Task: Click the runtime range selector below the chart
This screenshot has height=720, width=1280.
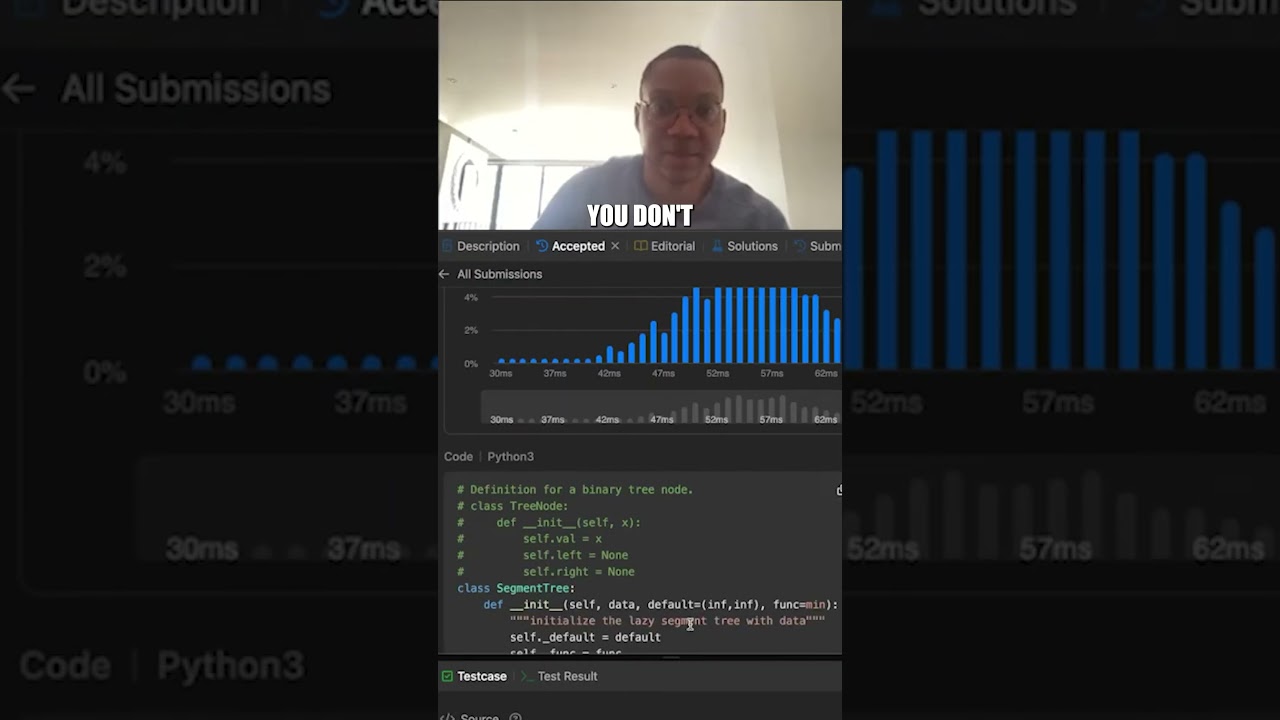Action: [x=661, y=408]
